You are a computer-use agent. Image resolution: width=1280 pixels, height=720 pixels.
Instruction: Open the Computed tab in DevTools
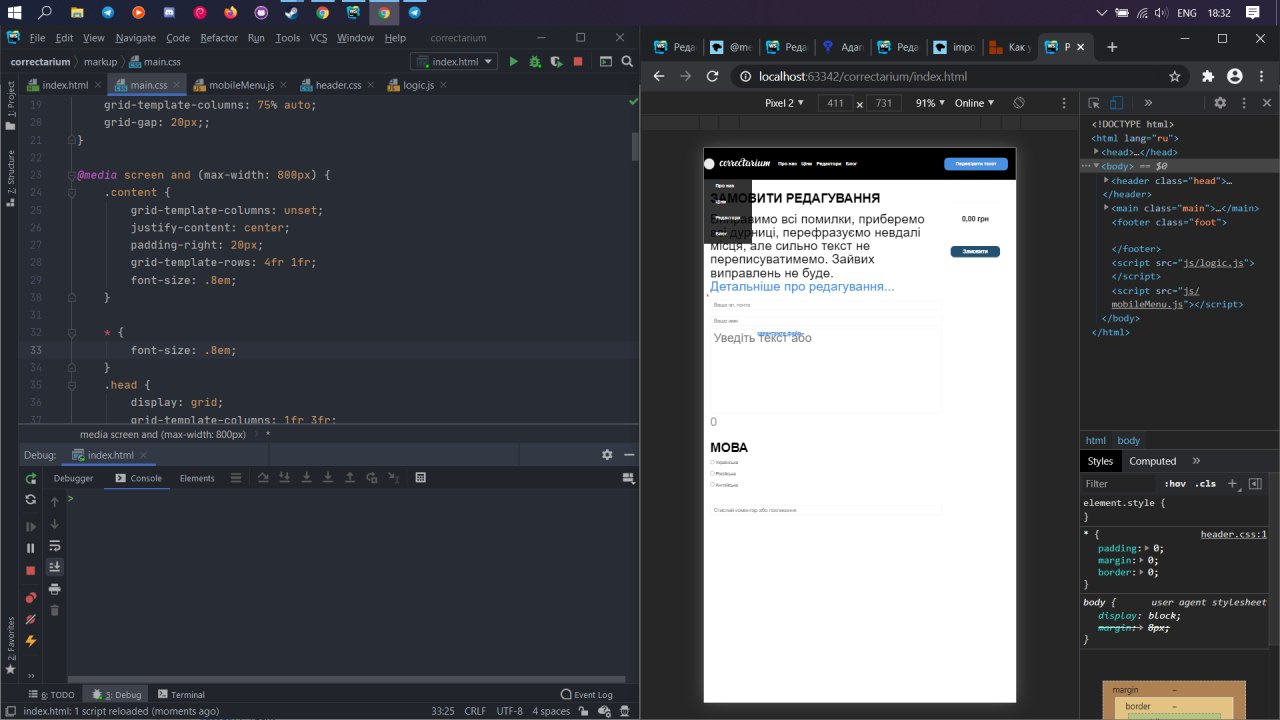1152,461
